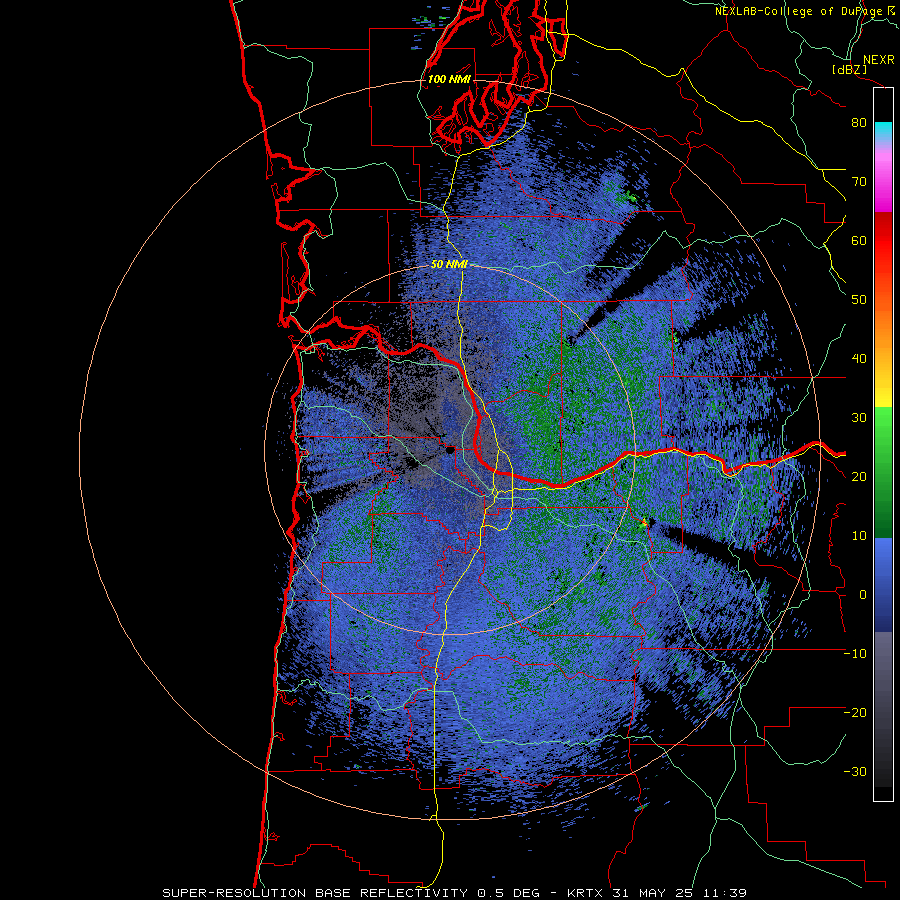Click the 60 dBZ scale value
Image resolution: width=900 pixels, height=900 pixels.
coord(859,240)
